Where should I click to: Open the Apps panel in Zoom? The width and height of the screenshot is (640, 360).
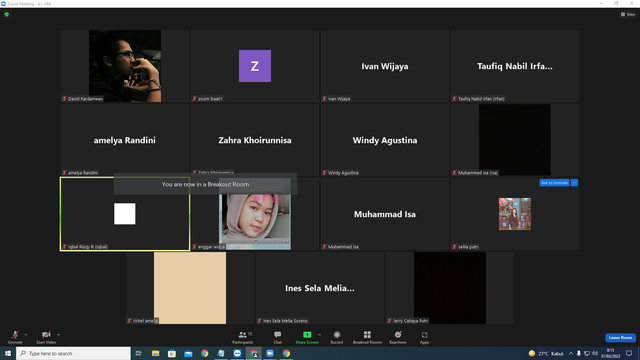coord(424,337)
